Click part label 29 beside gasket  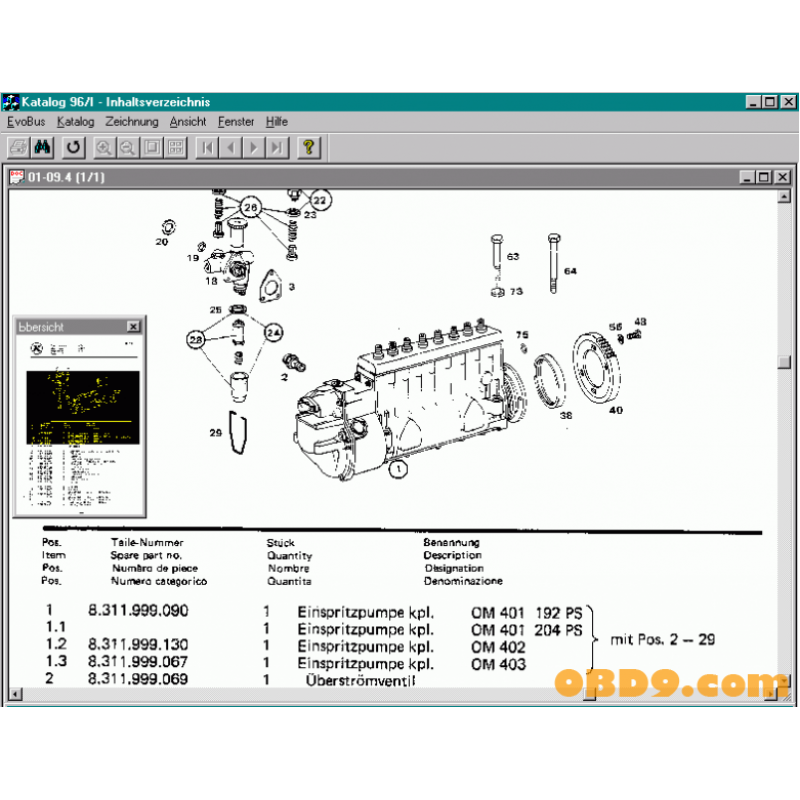(215, 433)
